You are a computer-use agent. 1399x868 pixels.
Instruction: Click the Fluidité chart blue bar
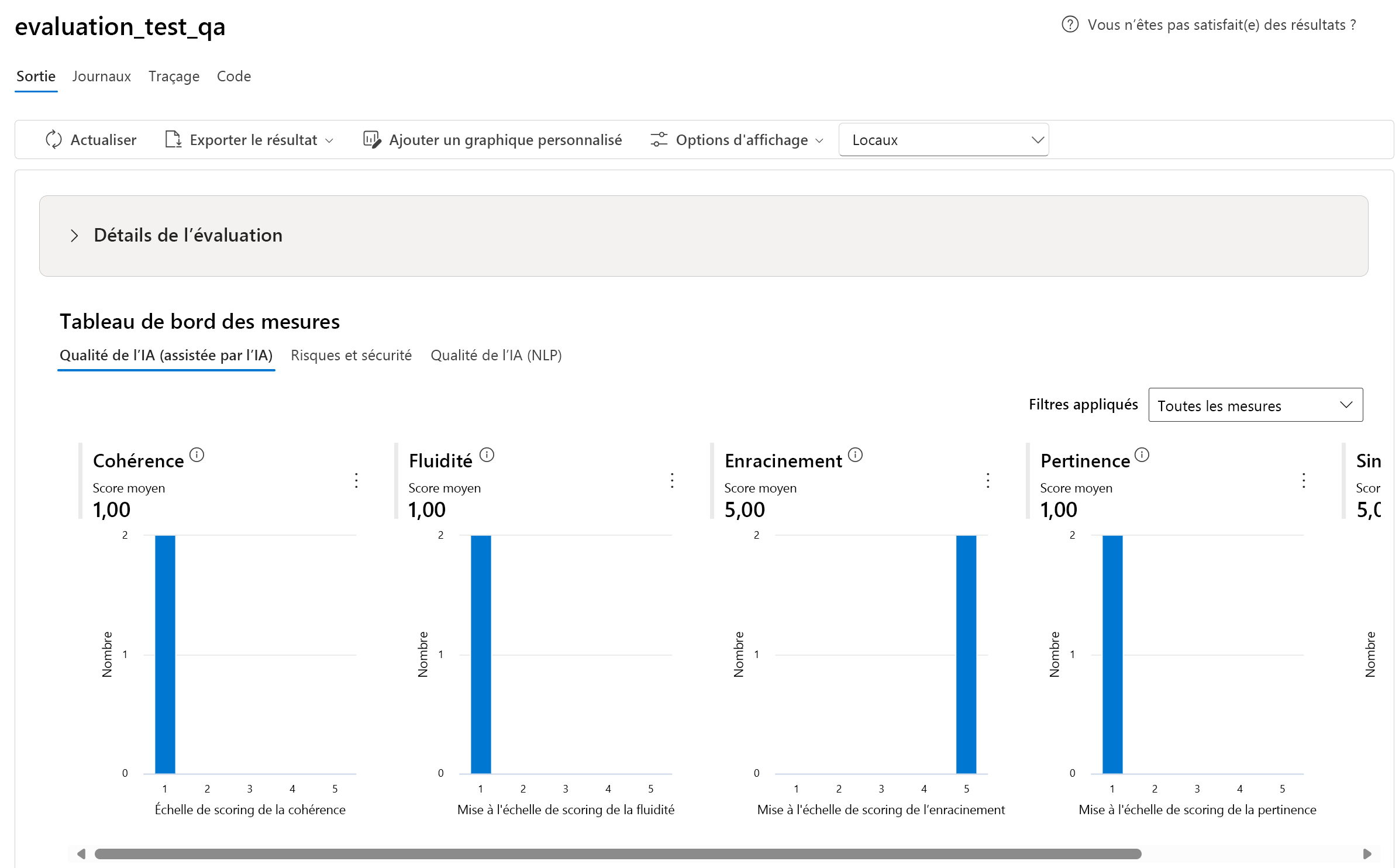tap(481, 654)
